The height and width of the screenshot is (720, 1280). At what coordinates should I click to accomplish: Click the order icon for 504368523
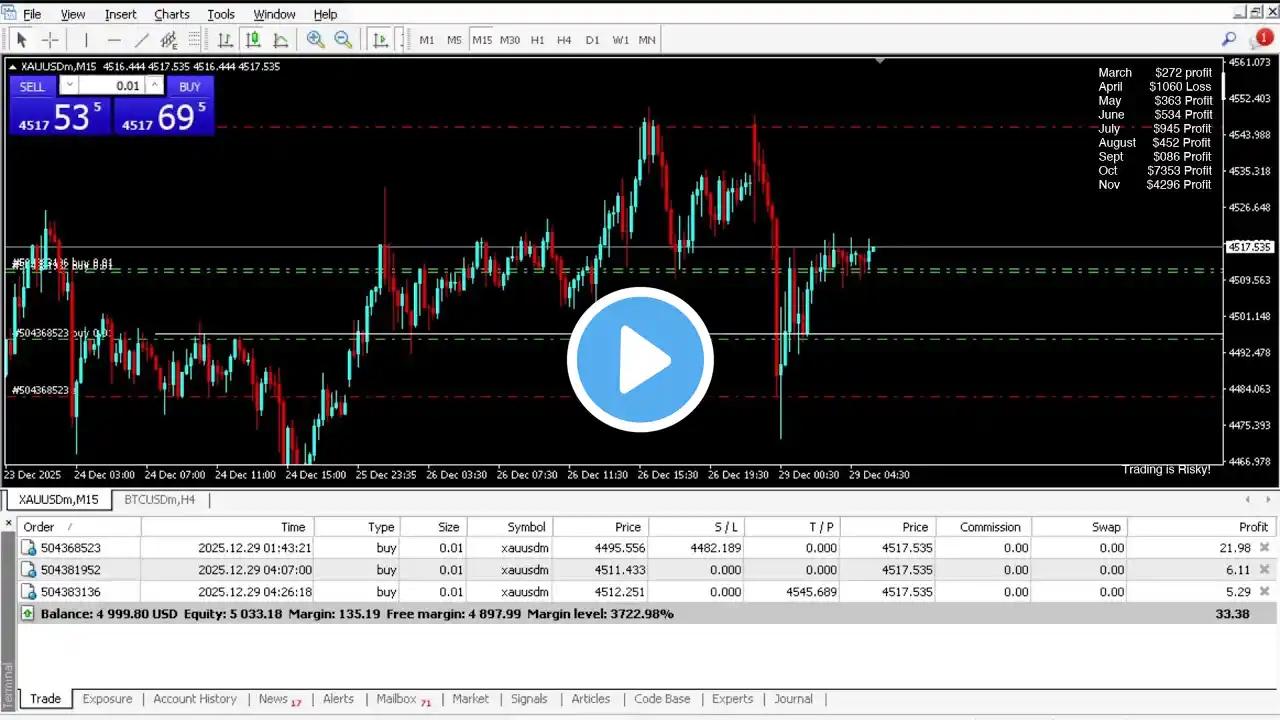click(x=28, y=548)
